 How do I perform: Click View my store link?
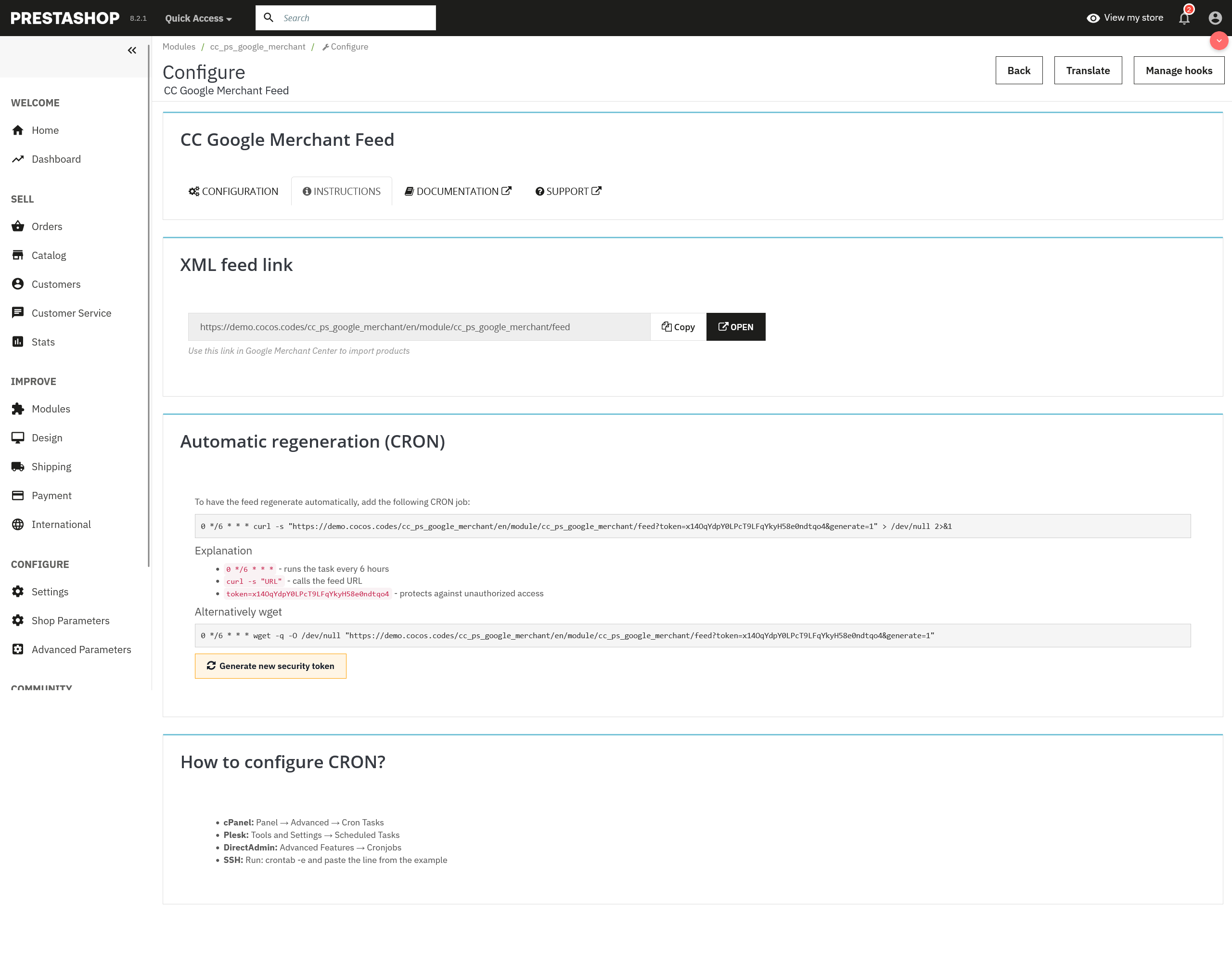coord(1125,18)
